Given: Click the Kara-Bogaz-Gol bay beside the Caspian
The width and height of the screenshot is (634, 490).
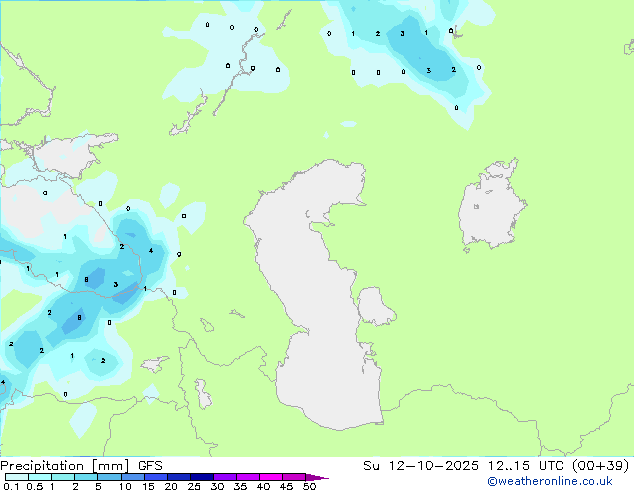Looking at the screenshot, I should pyautogui.click(x=375, y=306).
